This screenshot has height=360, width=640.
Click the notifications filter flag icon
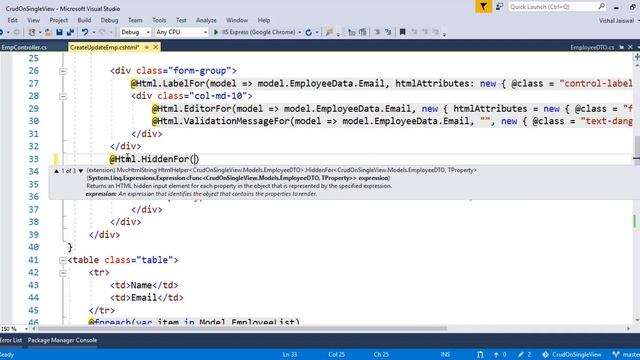click(x=484, y=7)
